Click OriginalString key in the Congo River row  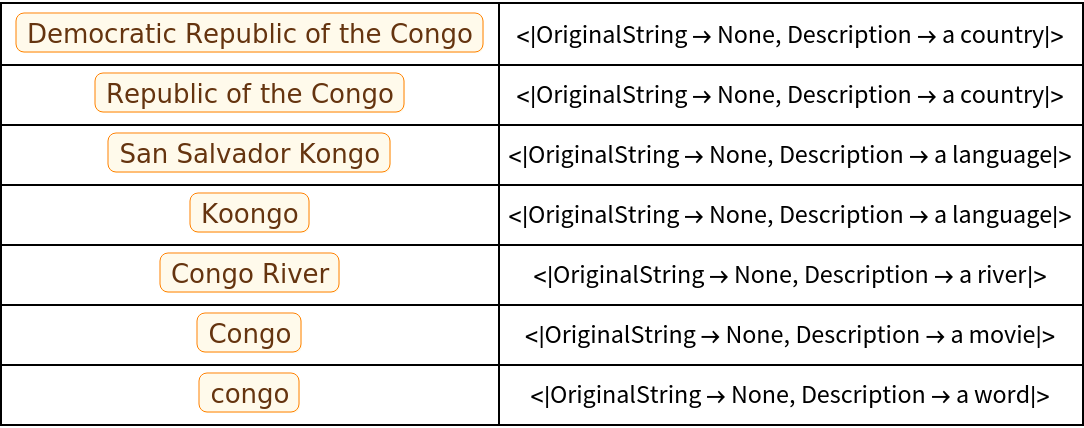[628, 276]
